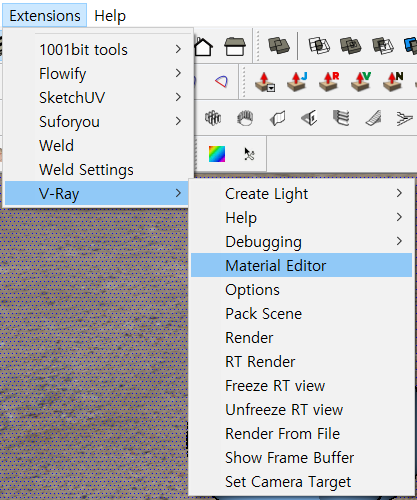Click the 1001bit vertical columns array icon
Screen dimensions: 417x500
213,118
